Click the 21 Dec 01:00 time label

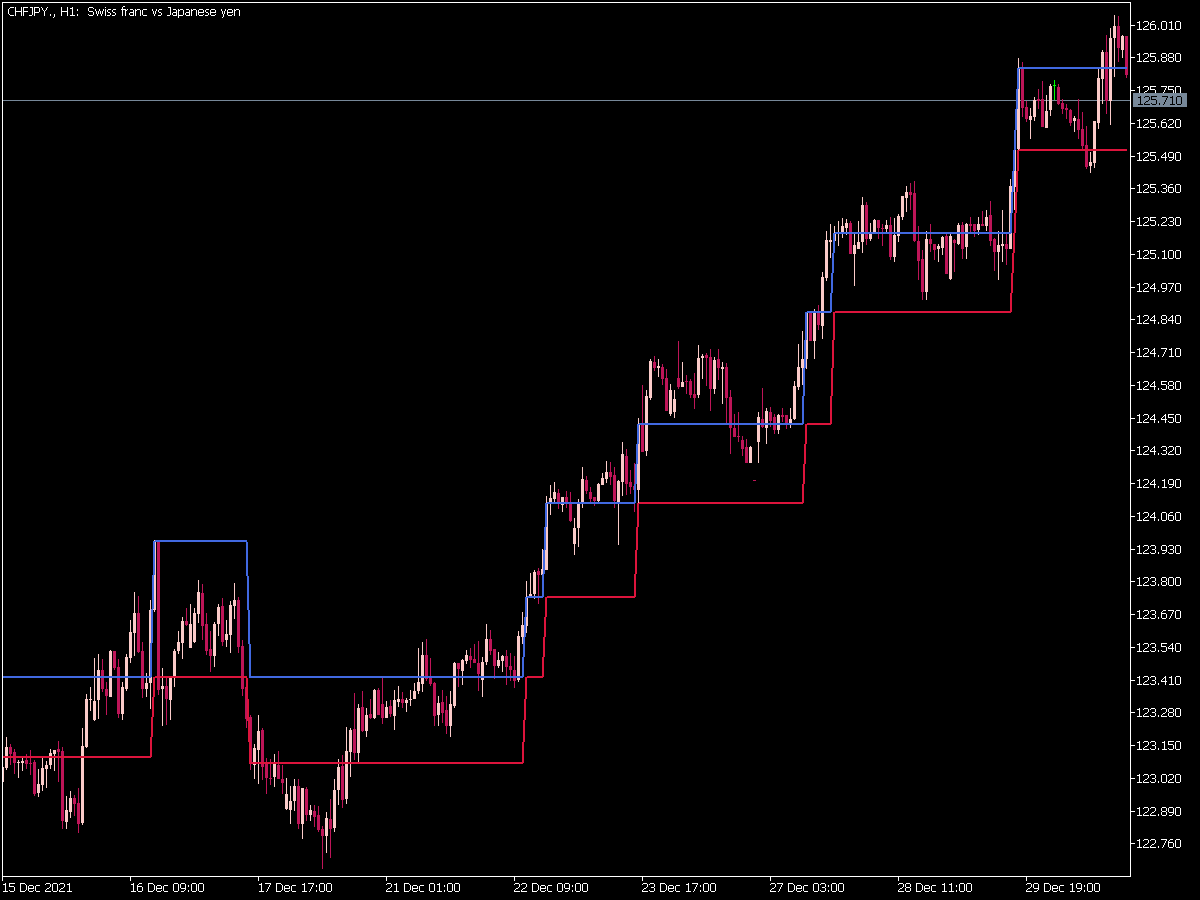pos(423,887)
